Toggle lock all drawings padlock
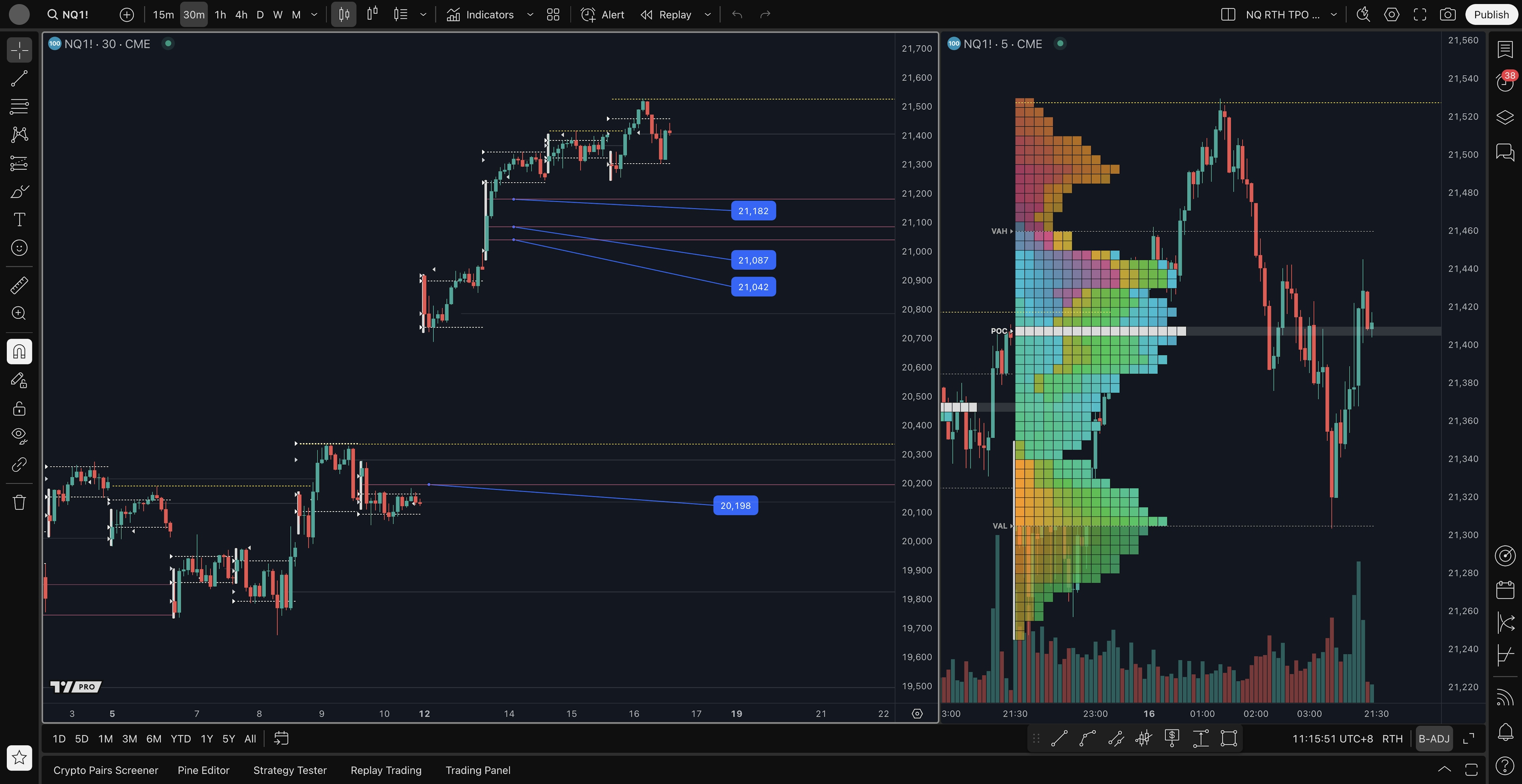1522x784 pixels. (x=19, y=408)
